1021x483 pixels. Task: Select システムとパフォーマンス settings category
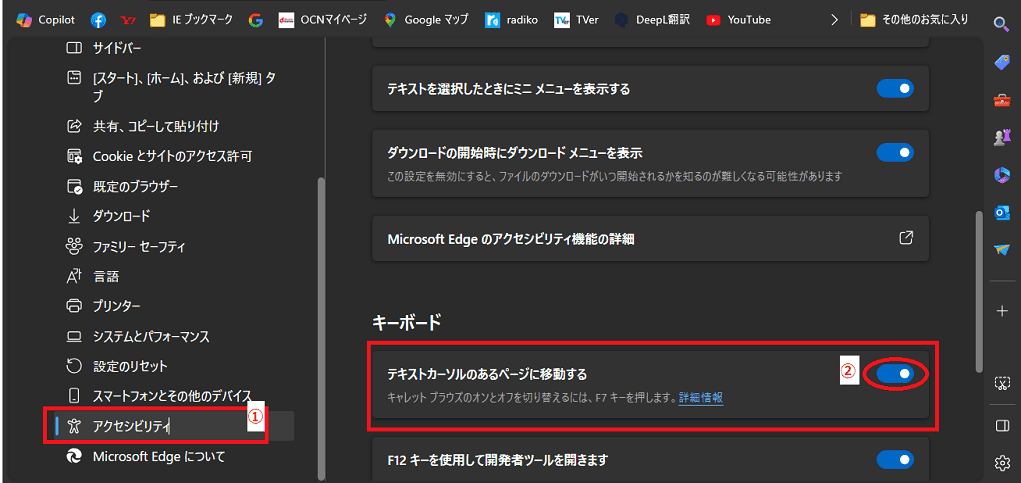(x=150, y=336)
